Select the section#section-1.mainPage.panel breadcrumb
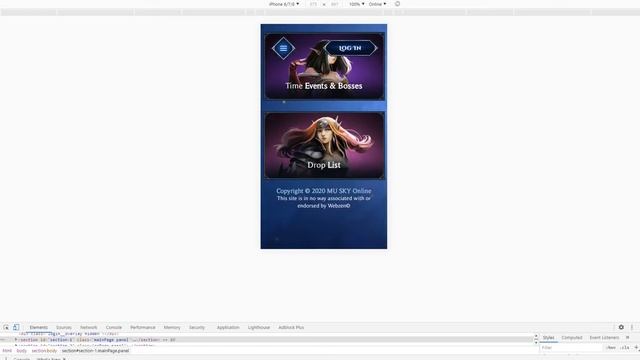This screenshot has height=360, width=640. [95, 351]
